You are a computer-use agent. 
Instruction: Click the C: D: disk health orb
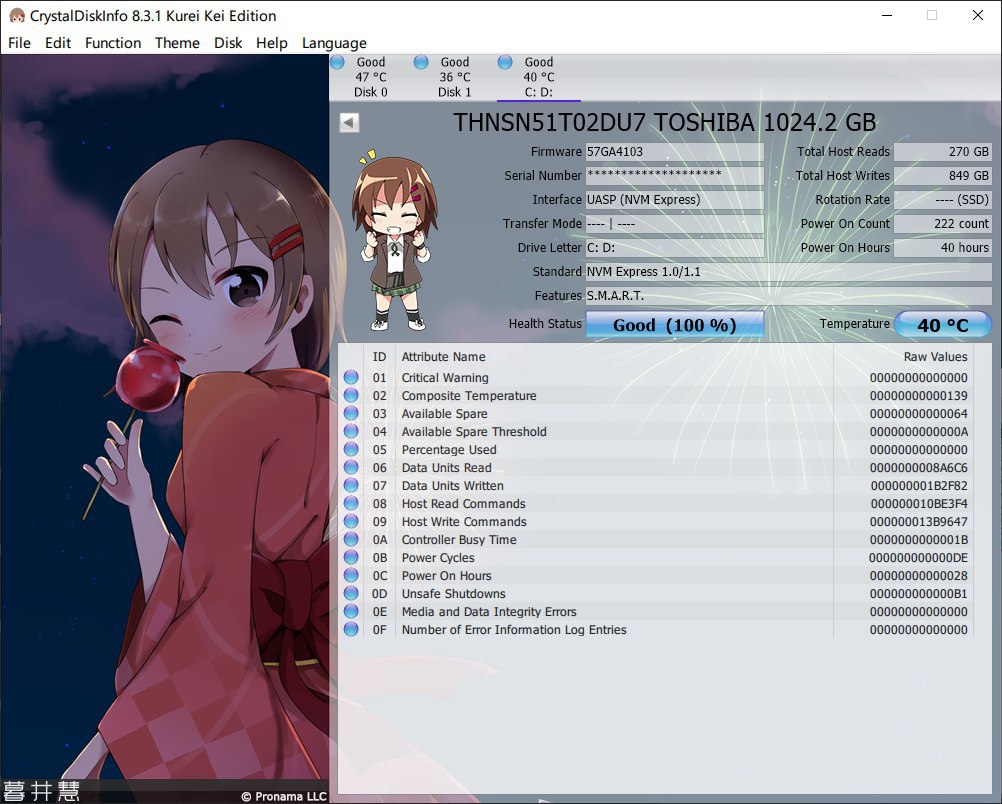tap(505, 62)
